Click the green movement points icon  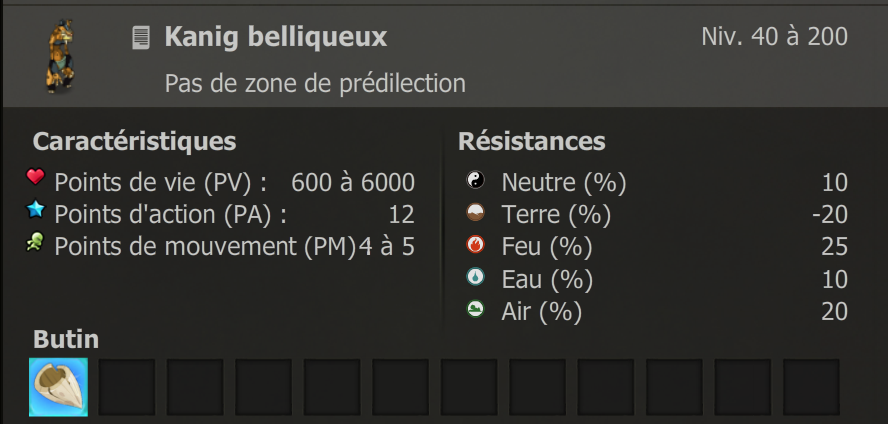36,242
